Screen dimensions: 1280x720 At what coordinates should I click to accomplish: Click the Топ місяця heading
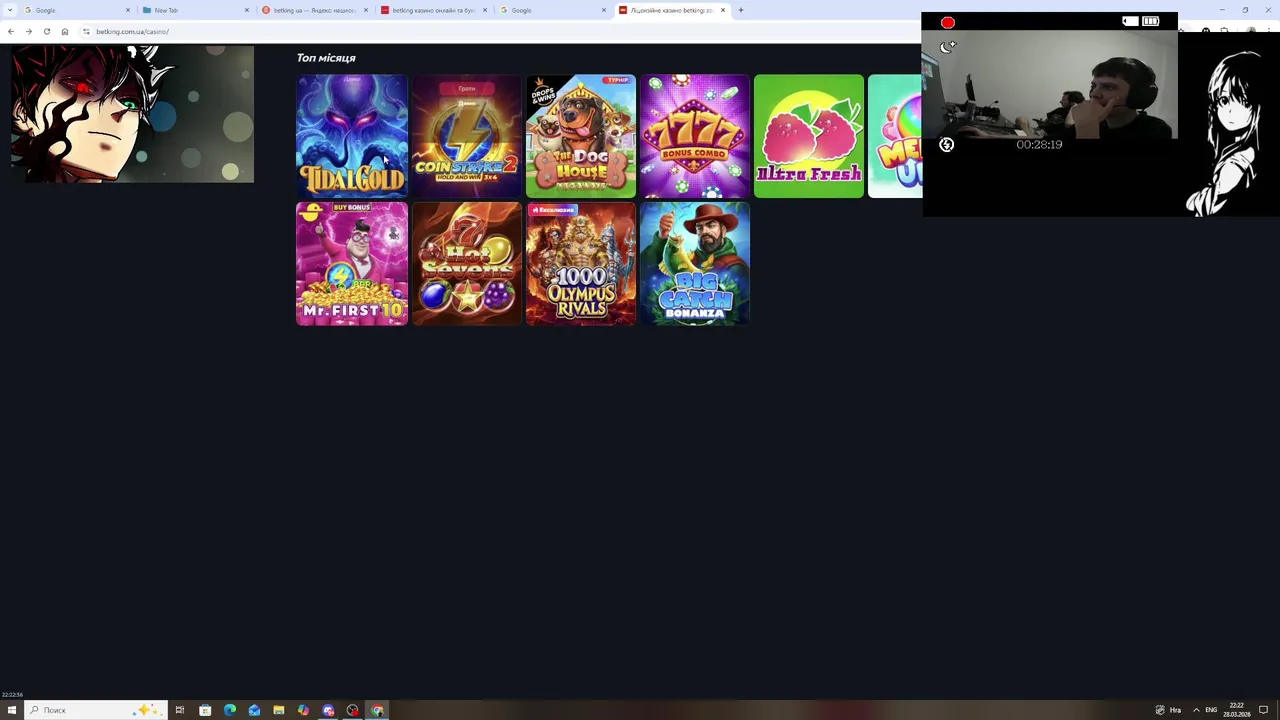(x=326, y=58)
